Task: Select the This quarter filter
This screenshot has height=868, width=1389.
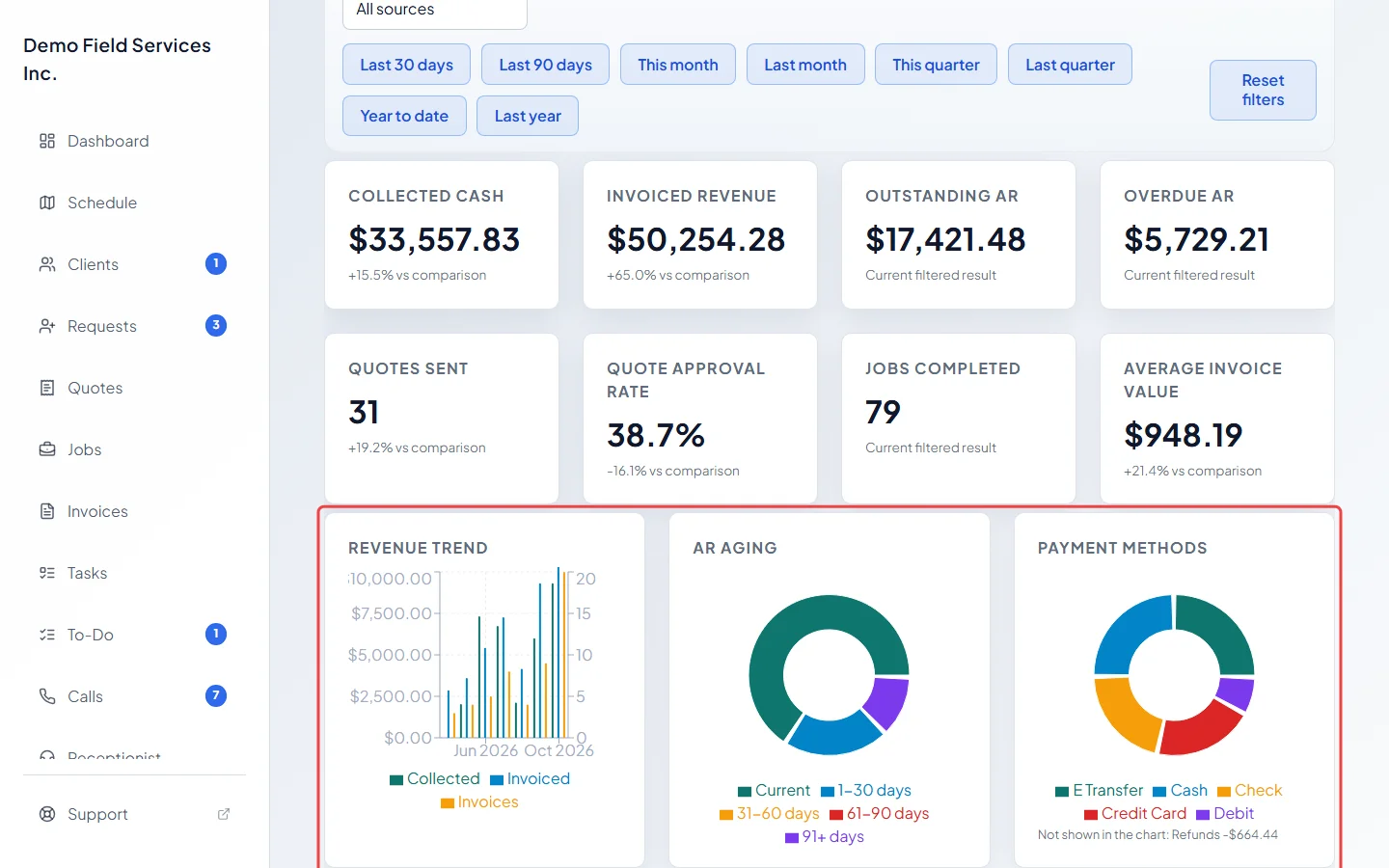Action: tap(936, 65)
